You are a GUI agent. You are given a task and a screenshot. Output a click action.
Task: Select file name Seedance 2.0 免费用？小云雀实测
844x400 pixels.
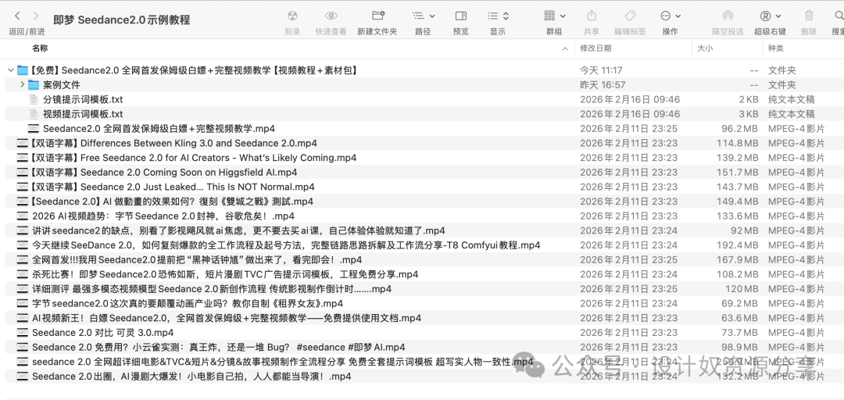coord(219,347)
